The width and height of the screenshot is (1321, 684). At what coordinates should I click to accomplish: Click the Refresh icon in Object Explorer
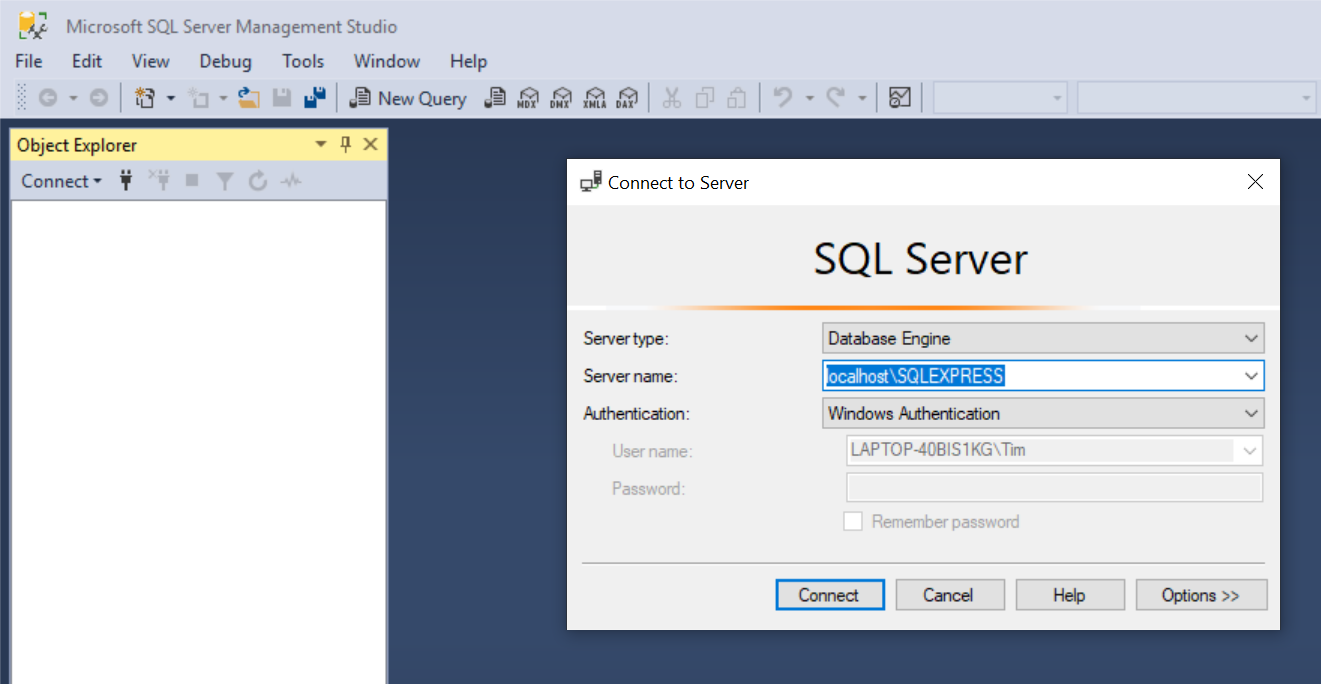point(258,181)
